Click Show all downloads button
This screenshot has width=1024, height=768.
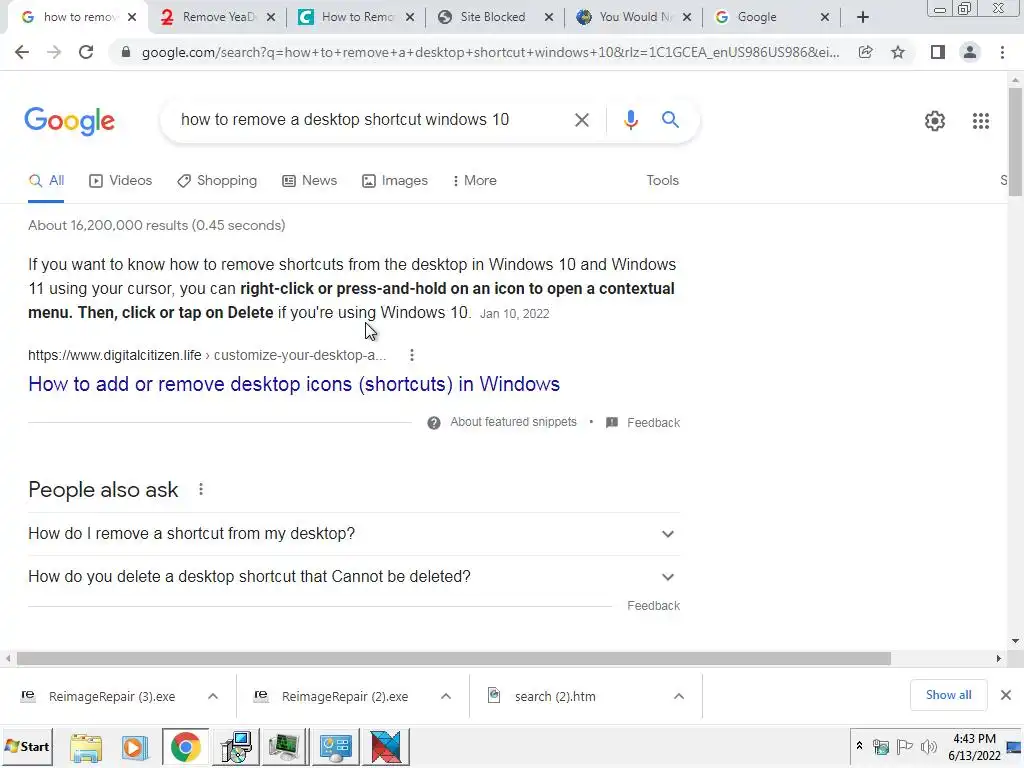tap(948, 695)
